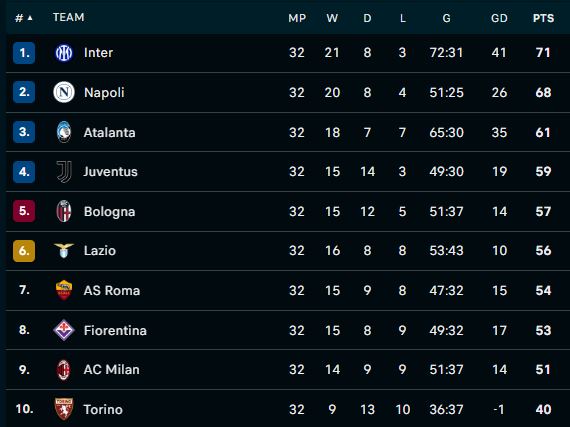Click the MP column header

coord(297,18)
